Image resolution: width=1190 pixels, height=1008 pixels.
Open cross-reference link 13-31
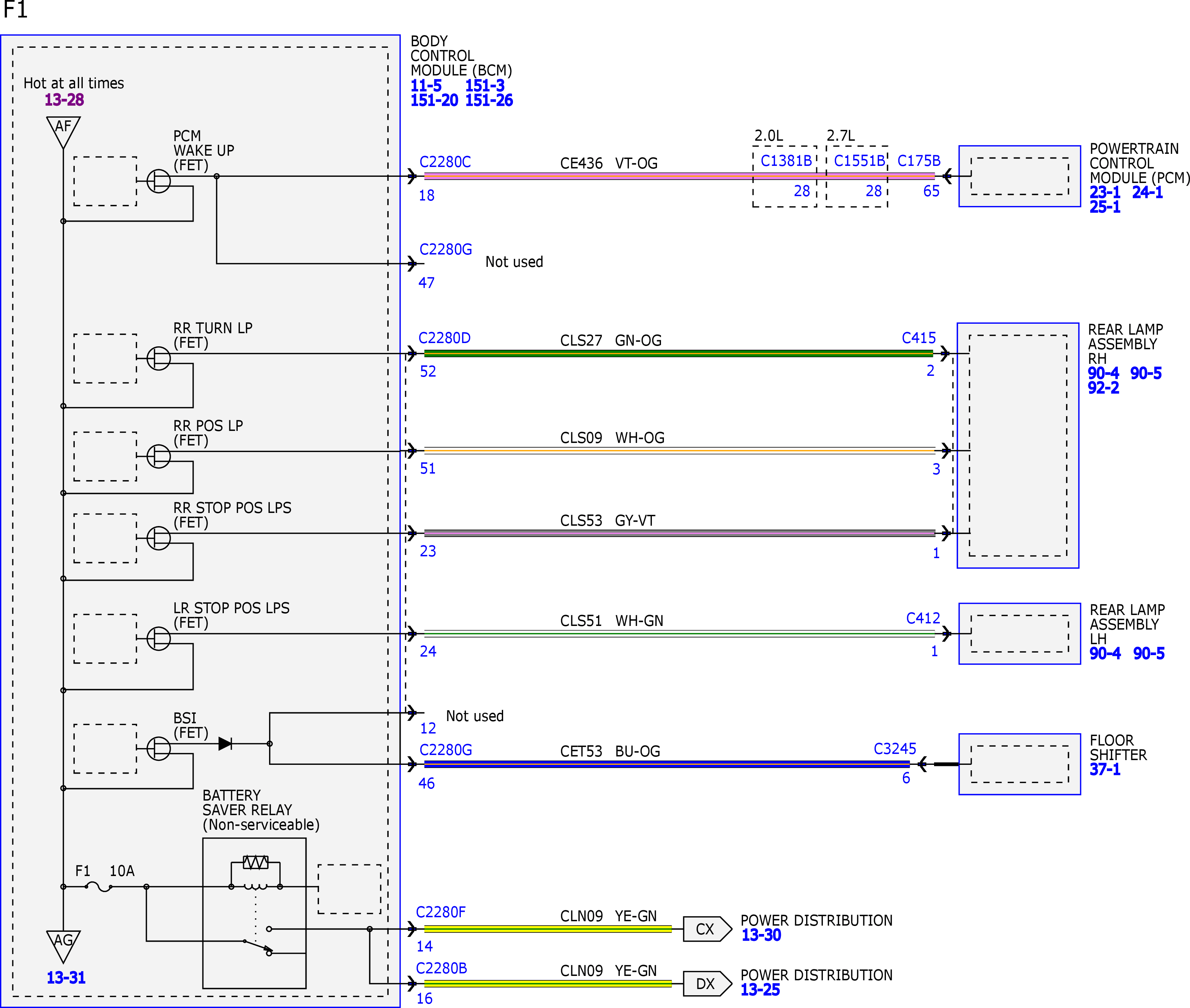pyautogui.click(x=66, y=978)
